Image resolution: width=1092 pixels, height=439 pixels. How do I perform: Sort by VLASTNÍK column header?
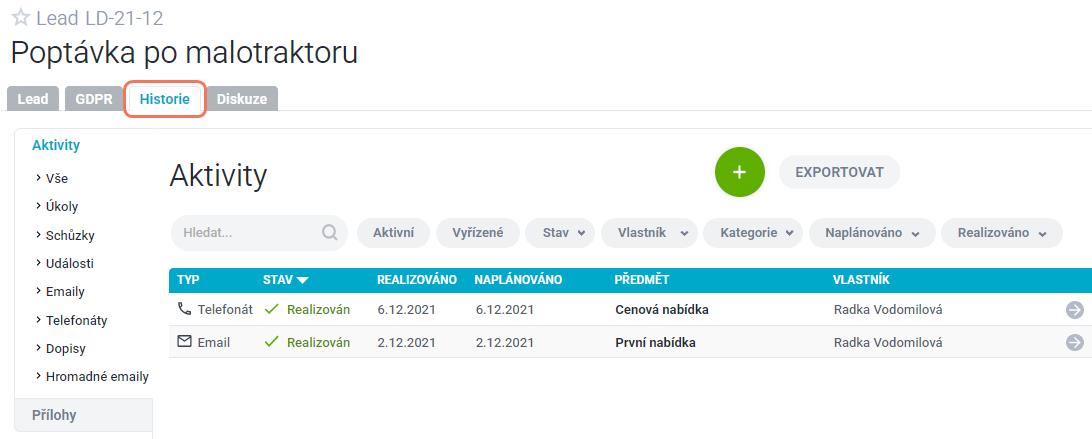(x=861, y=279)
